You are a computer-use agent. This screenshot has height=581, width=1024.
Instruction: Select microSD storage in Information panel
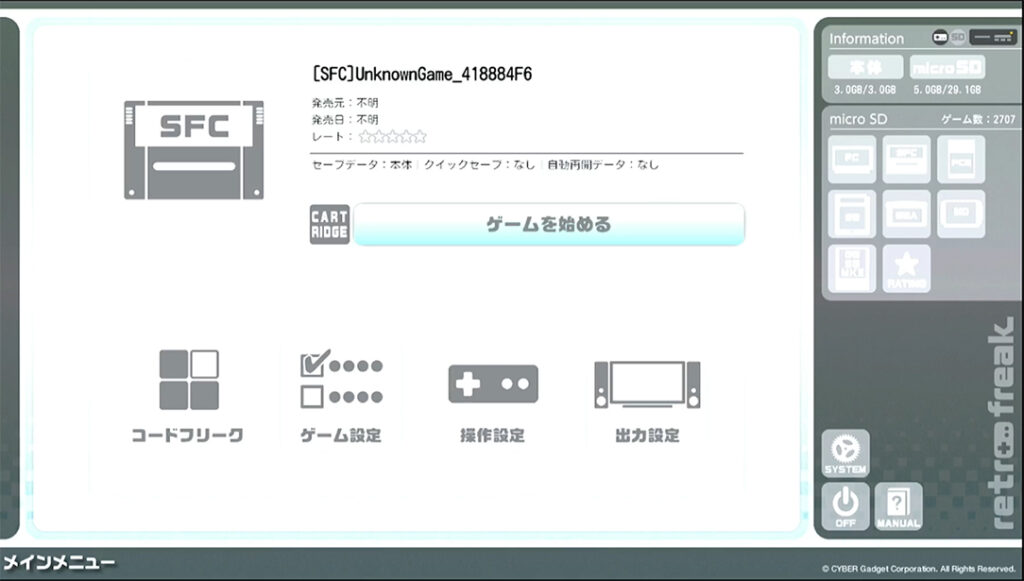click(x=946, y=68)
